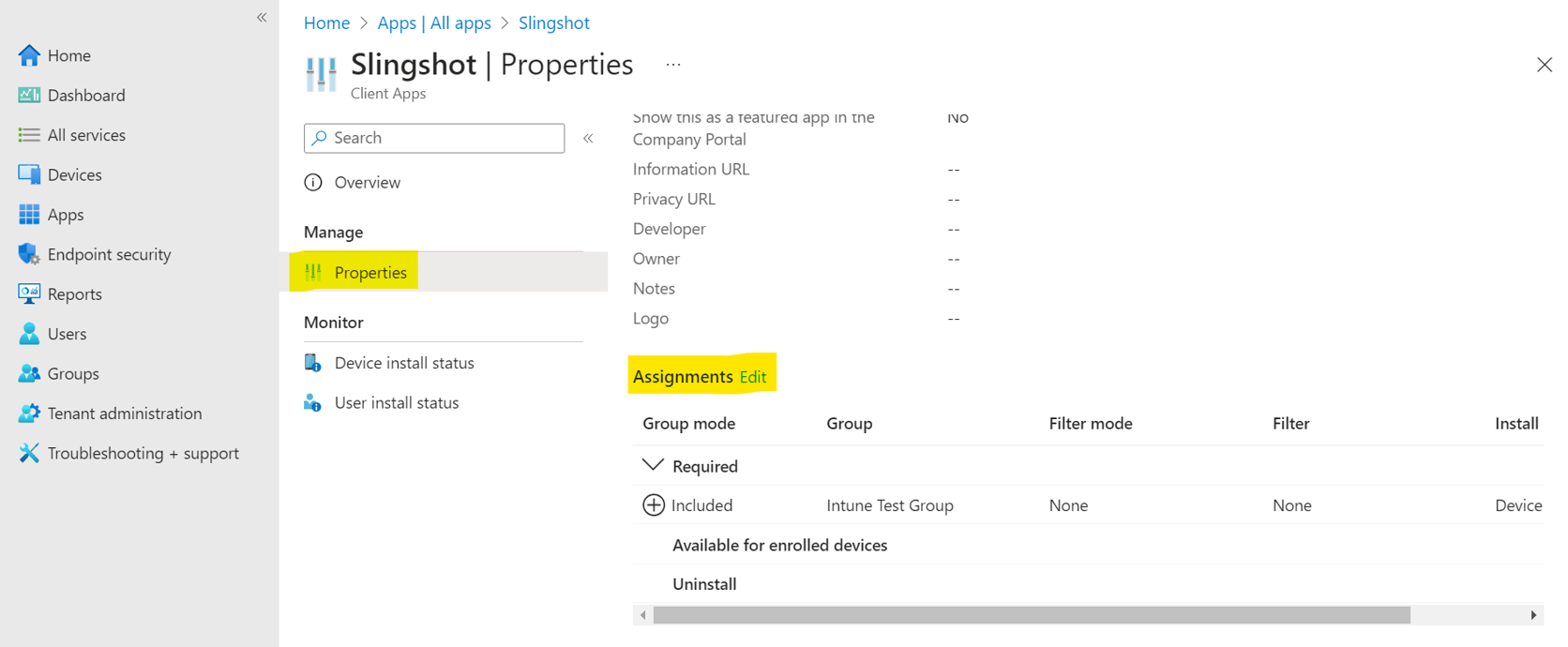This screenshot has height=647, width=1568.
Task: Click the scrollbar right arrow
Action: click(1533, 615)
